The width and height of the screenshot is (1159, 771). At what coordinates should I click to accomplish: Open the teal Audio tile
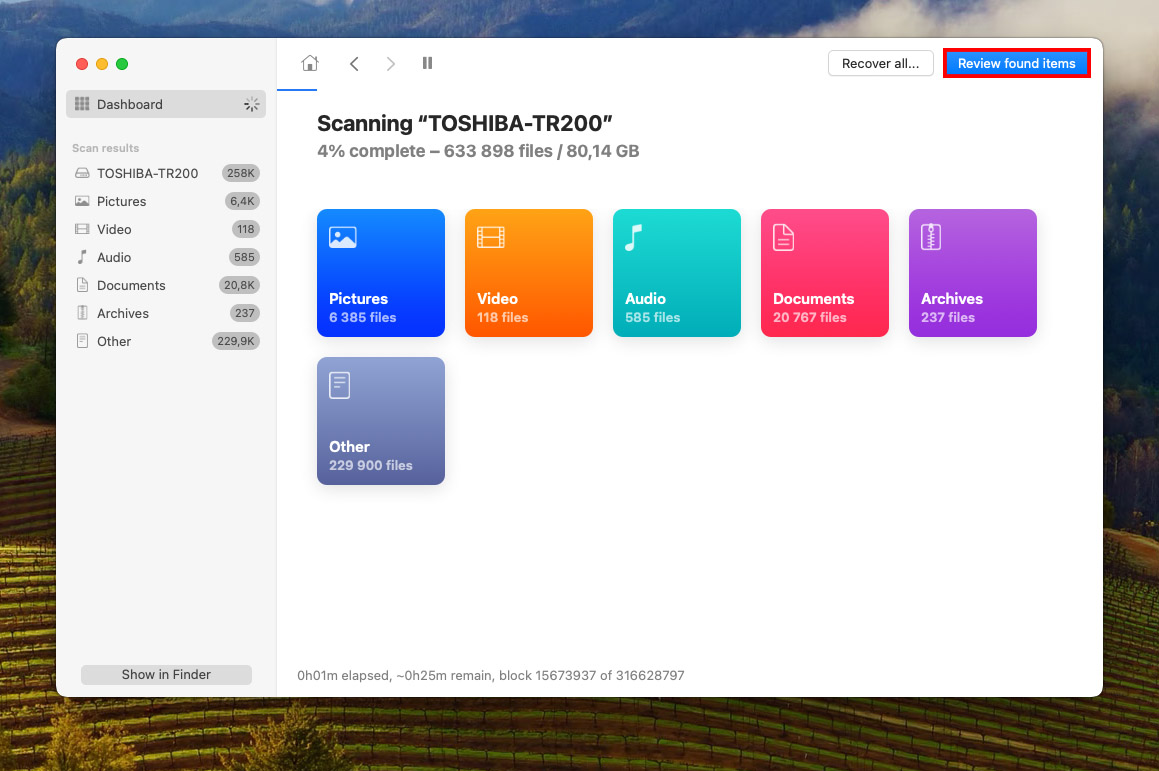coord(677,273)
